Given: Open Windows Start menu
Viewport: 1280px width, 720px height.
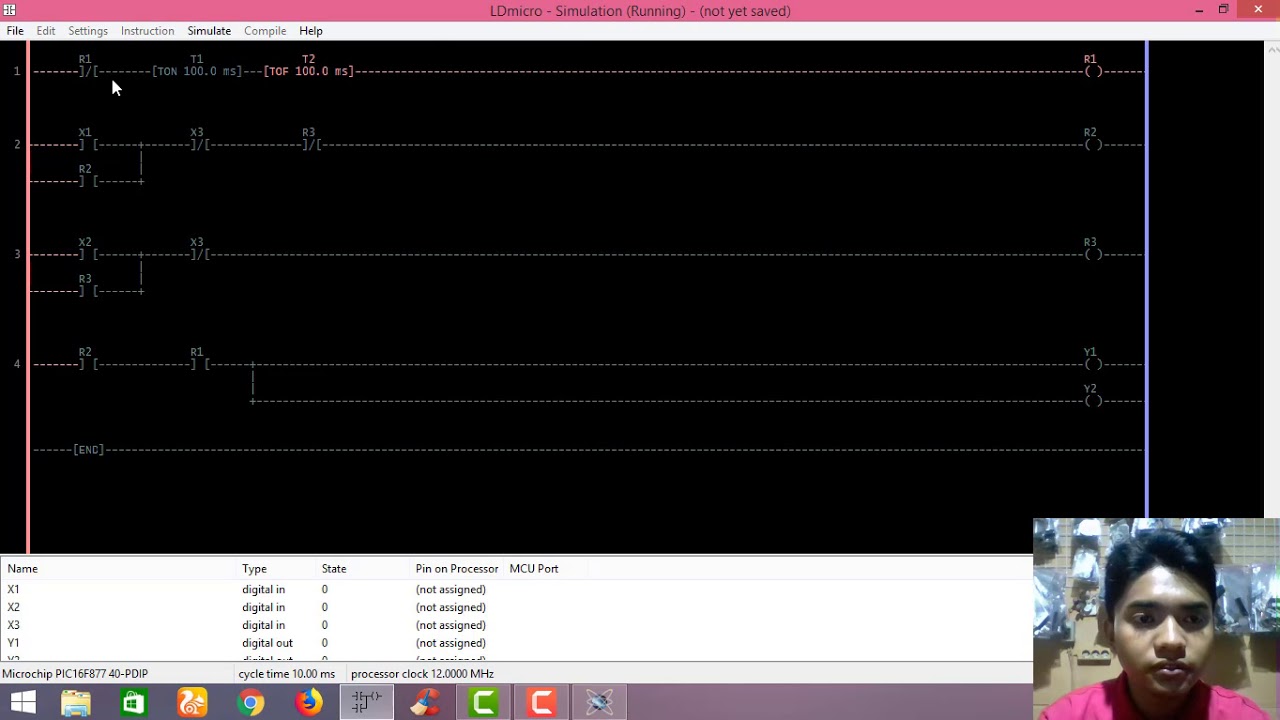Looking at the screenshot, I should (x=22, y=703).
